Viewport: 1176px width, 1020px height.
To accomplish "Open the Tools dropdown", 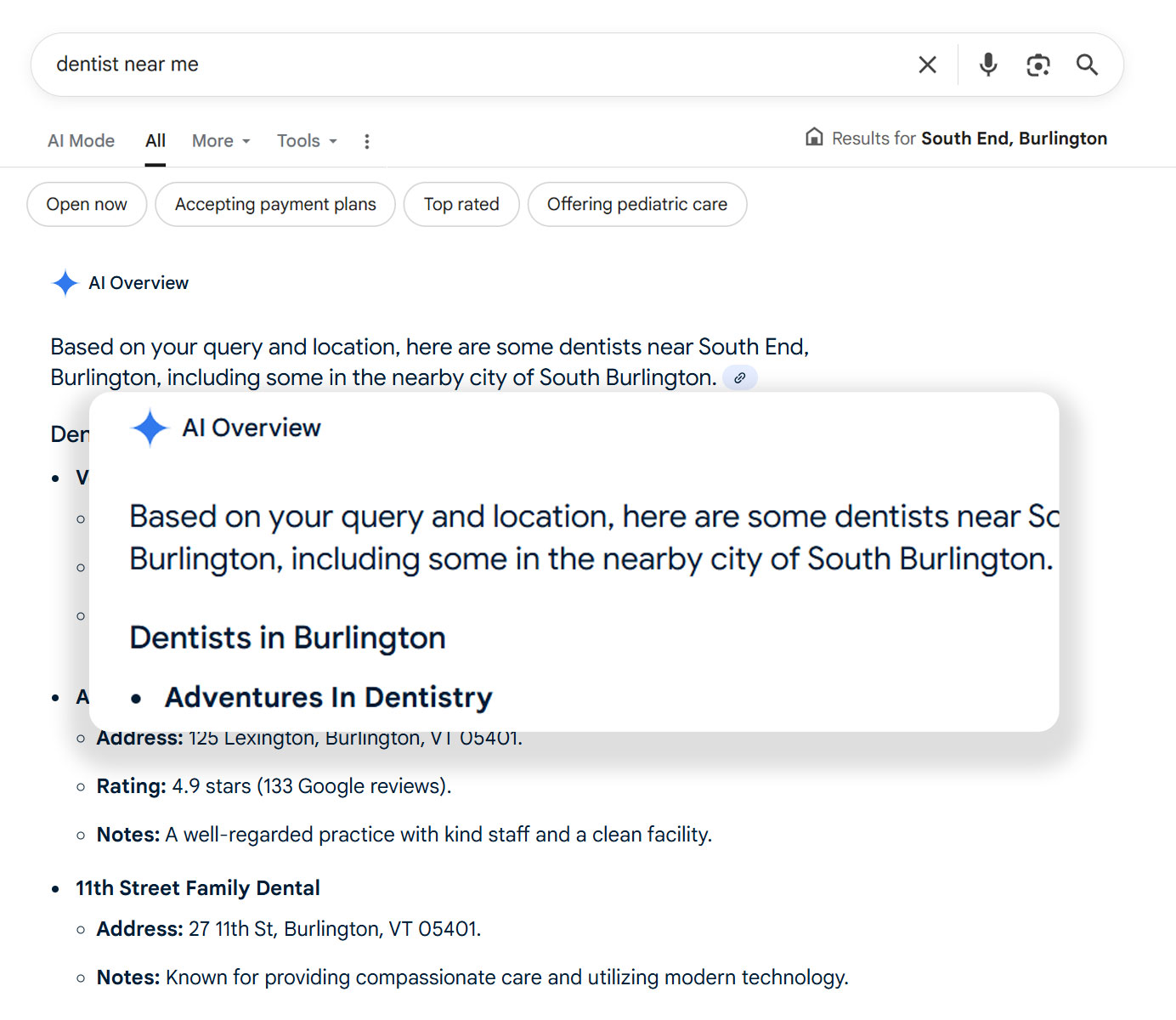I will point(307,141).
